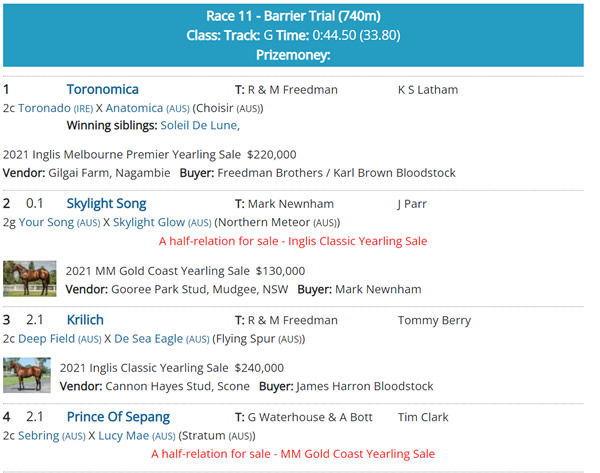This screenshot has height=473, width=600.
Task: Open the Skylight Song horse link
Action: [106, 204]
